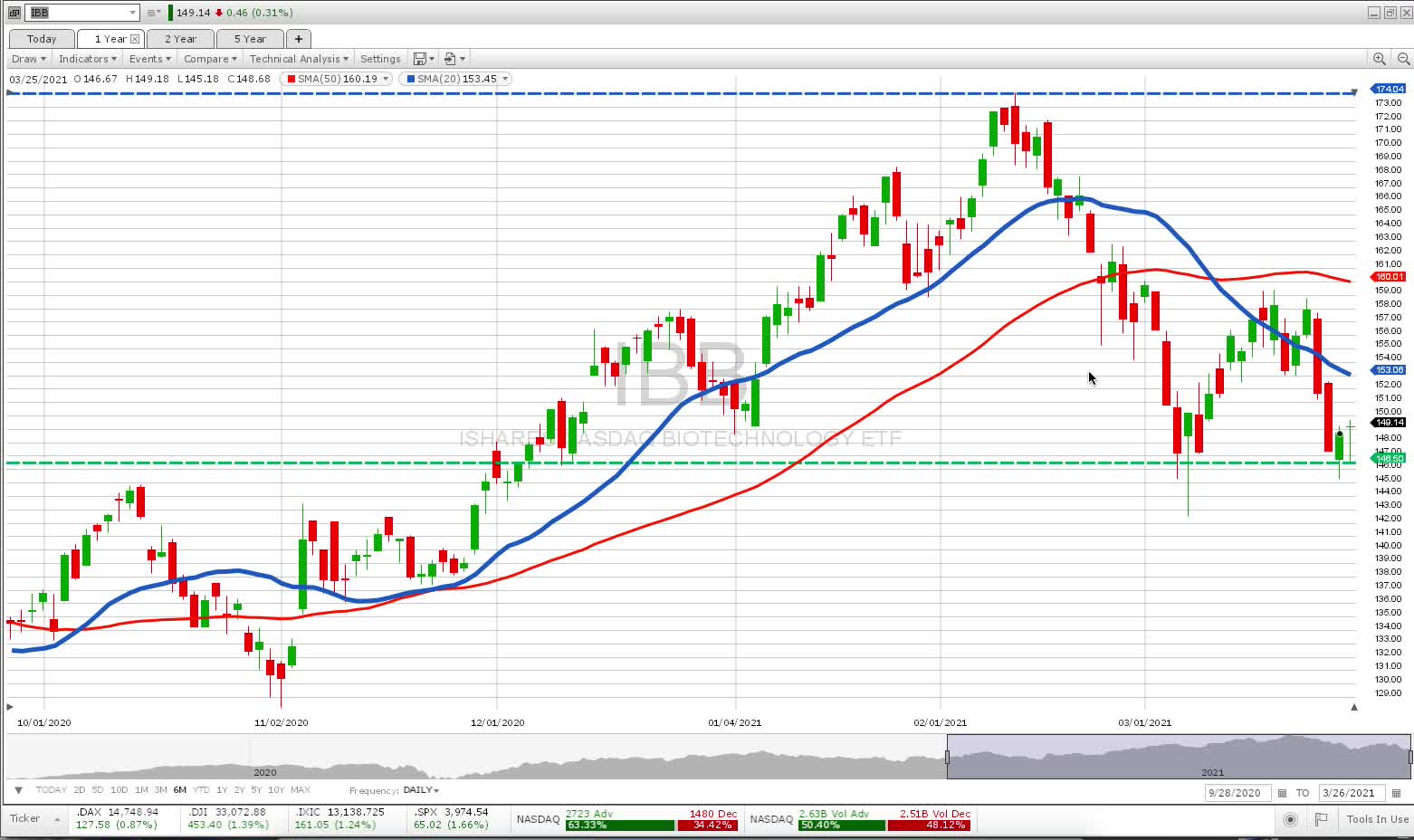
Task: Open chart Settings
Action: [380, 59]
